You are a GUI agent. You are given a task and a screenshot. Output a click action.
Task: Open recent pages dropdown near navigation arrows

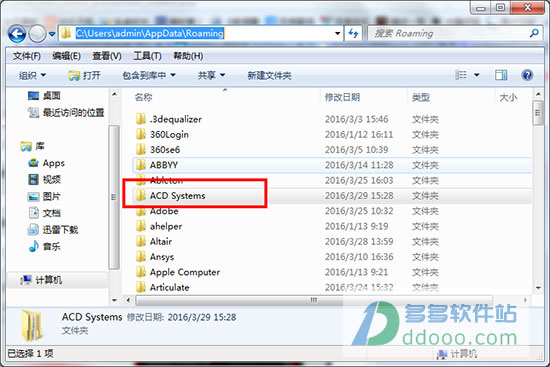pos(52,34)
